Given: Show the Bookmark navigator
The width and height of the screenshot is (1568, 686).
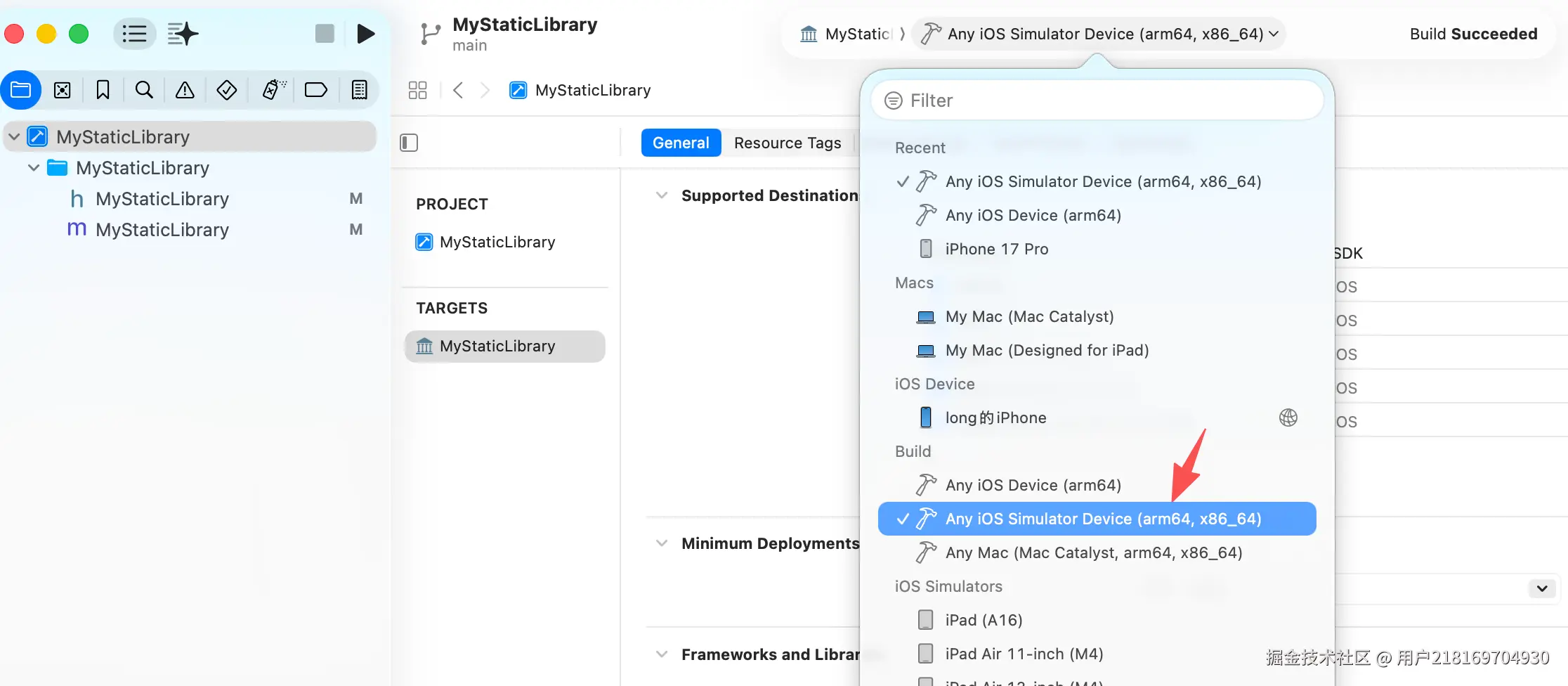Looking at the screenshot, I should [x=103, y=90].
